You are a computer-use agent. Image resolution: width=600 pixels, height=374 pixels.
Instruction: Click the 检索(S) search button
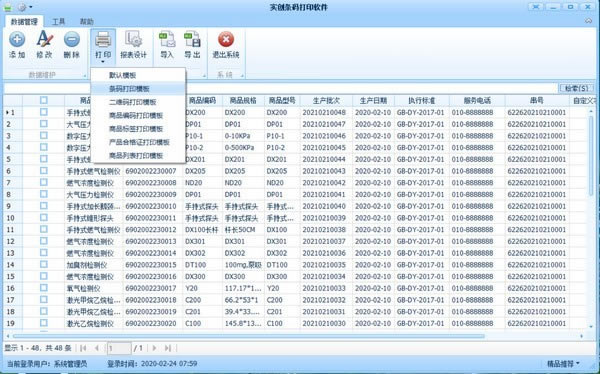(576, 88)
